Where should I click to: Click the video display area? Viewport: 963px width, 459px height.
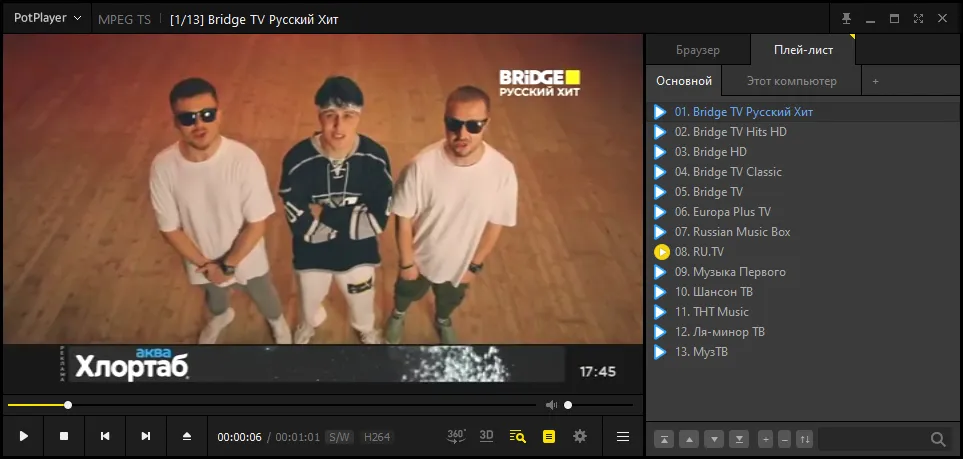pyautogui.click(x=323, y=212)
